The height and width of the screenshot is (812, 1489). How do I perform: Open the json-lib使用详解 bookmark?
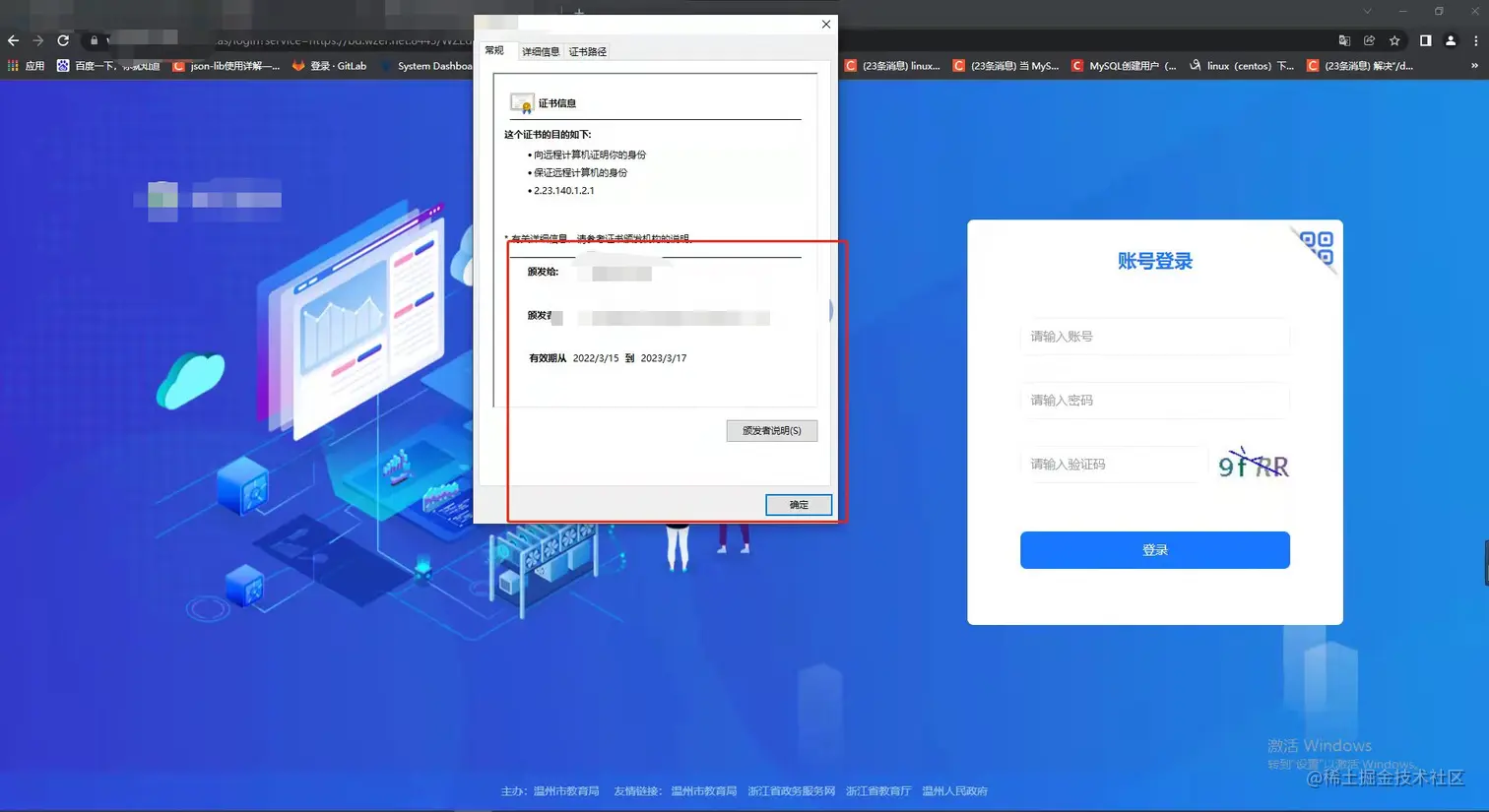click(x=227, y=66)
